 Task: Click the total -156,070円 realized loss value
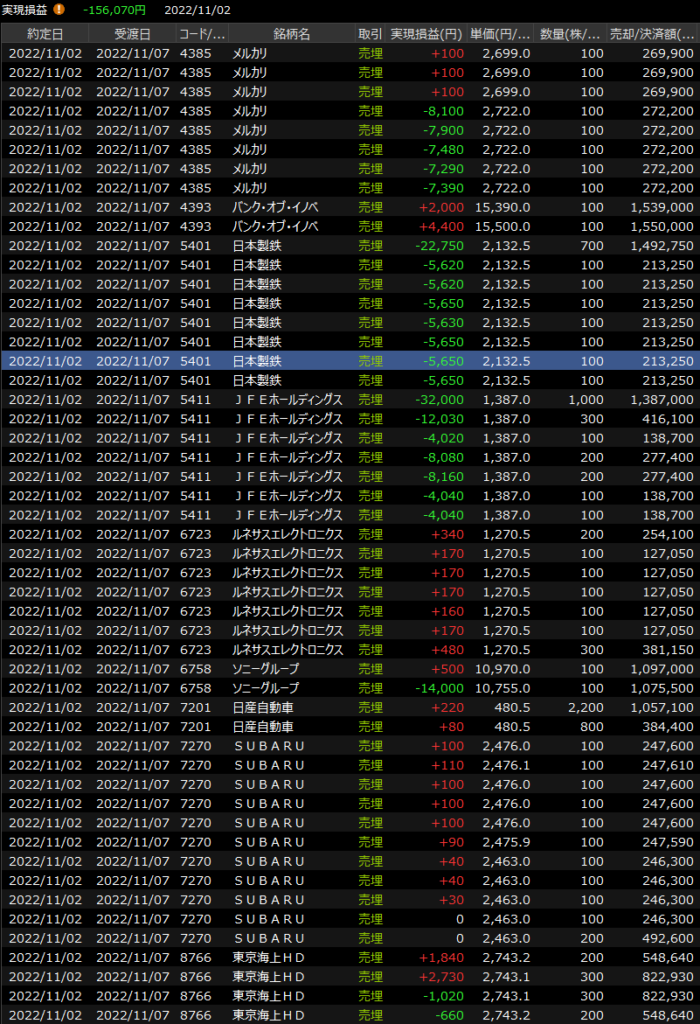tap(114, 10)
